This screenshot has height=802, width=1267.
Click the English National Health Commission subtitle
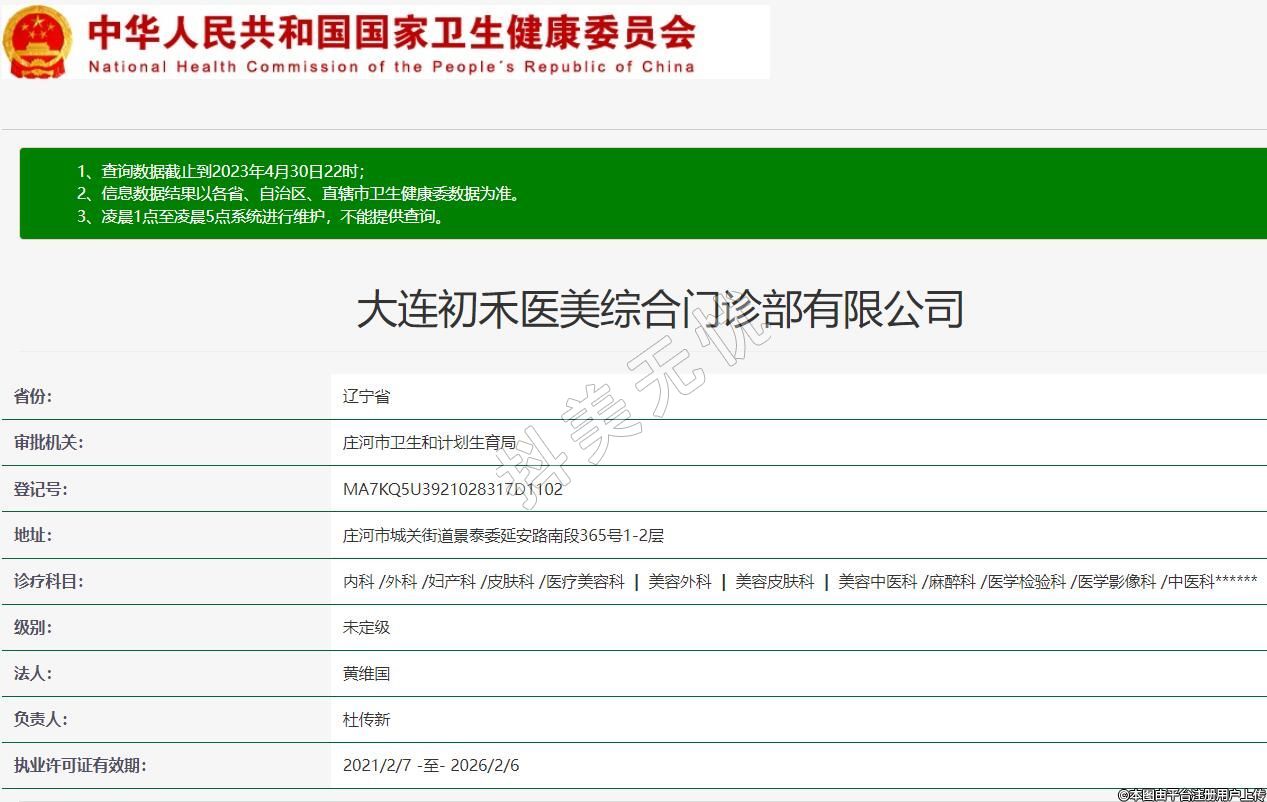(391, 67)
